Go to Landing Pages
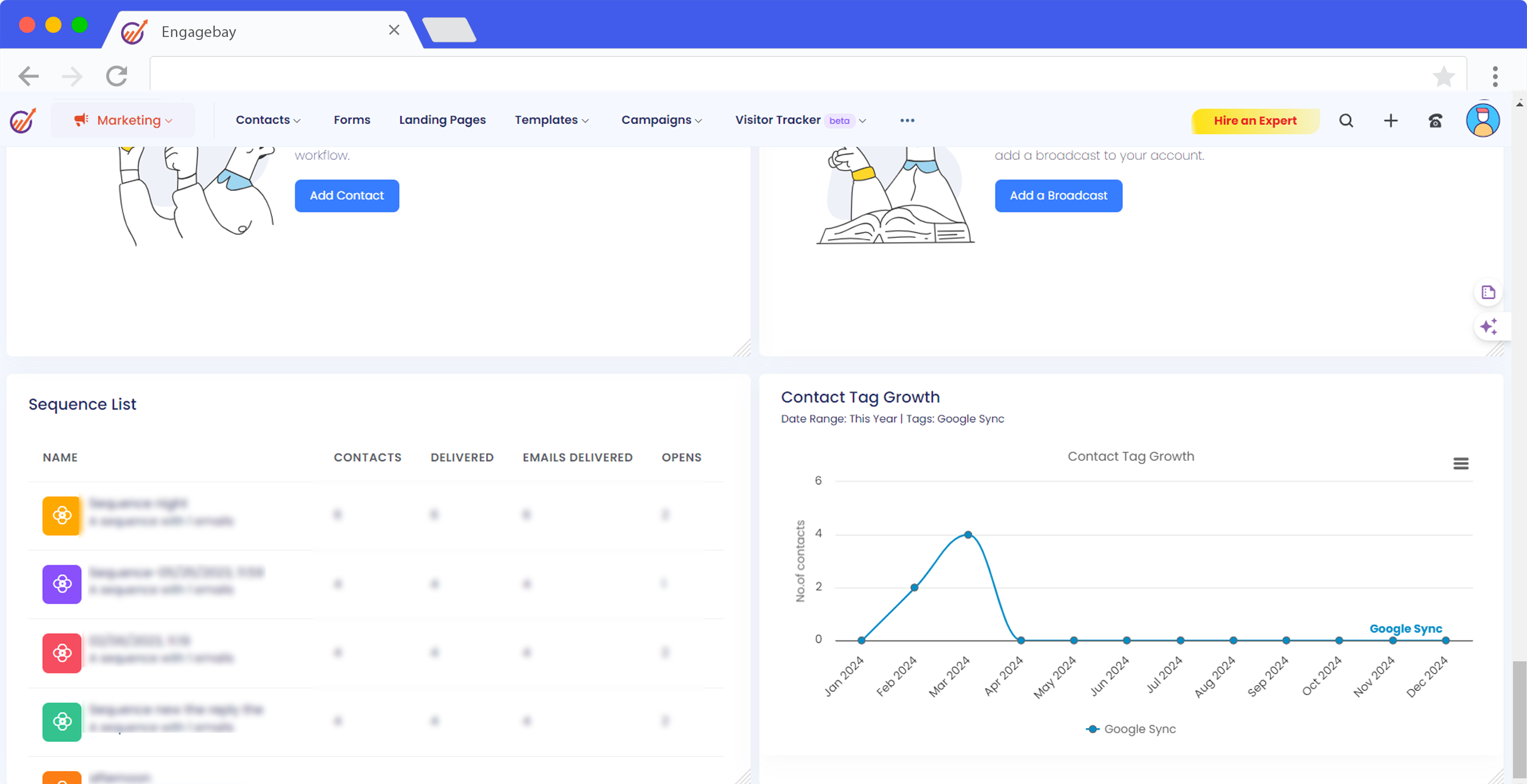Viewport: 1527px width, 784px height. tap(442, 120)
